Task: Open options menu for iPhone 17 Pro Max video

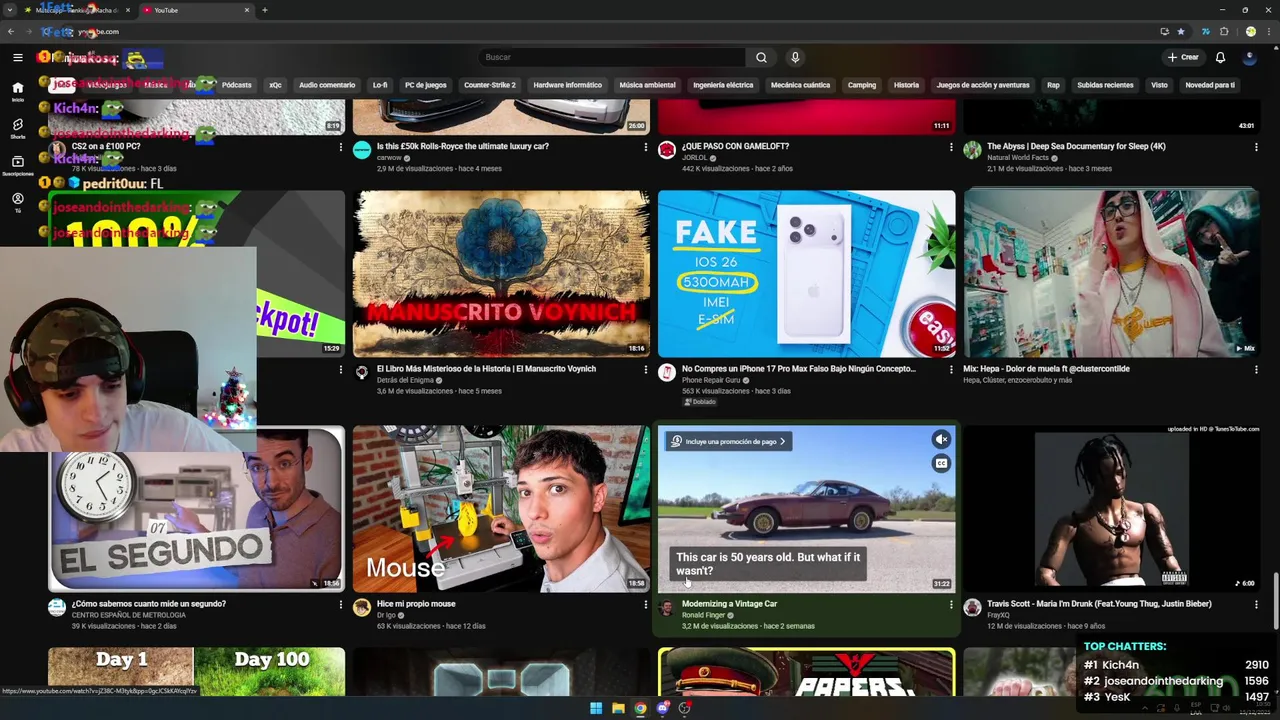Action: pos(951,369)
